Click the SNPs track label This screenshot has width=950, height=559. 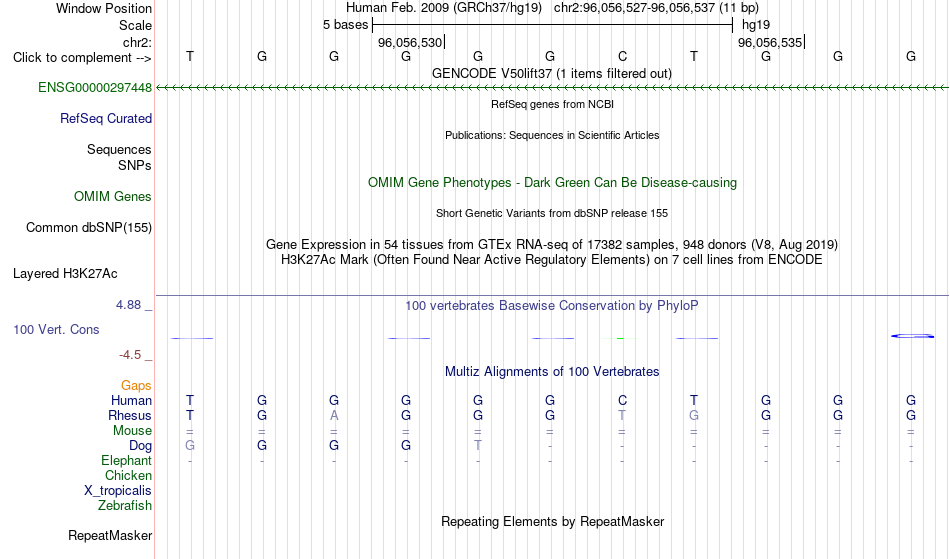point(135,165)
